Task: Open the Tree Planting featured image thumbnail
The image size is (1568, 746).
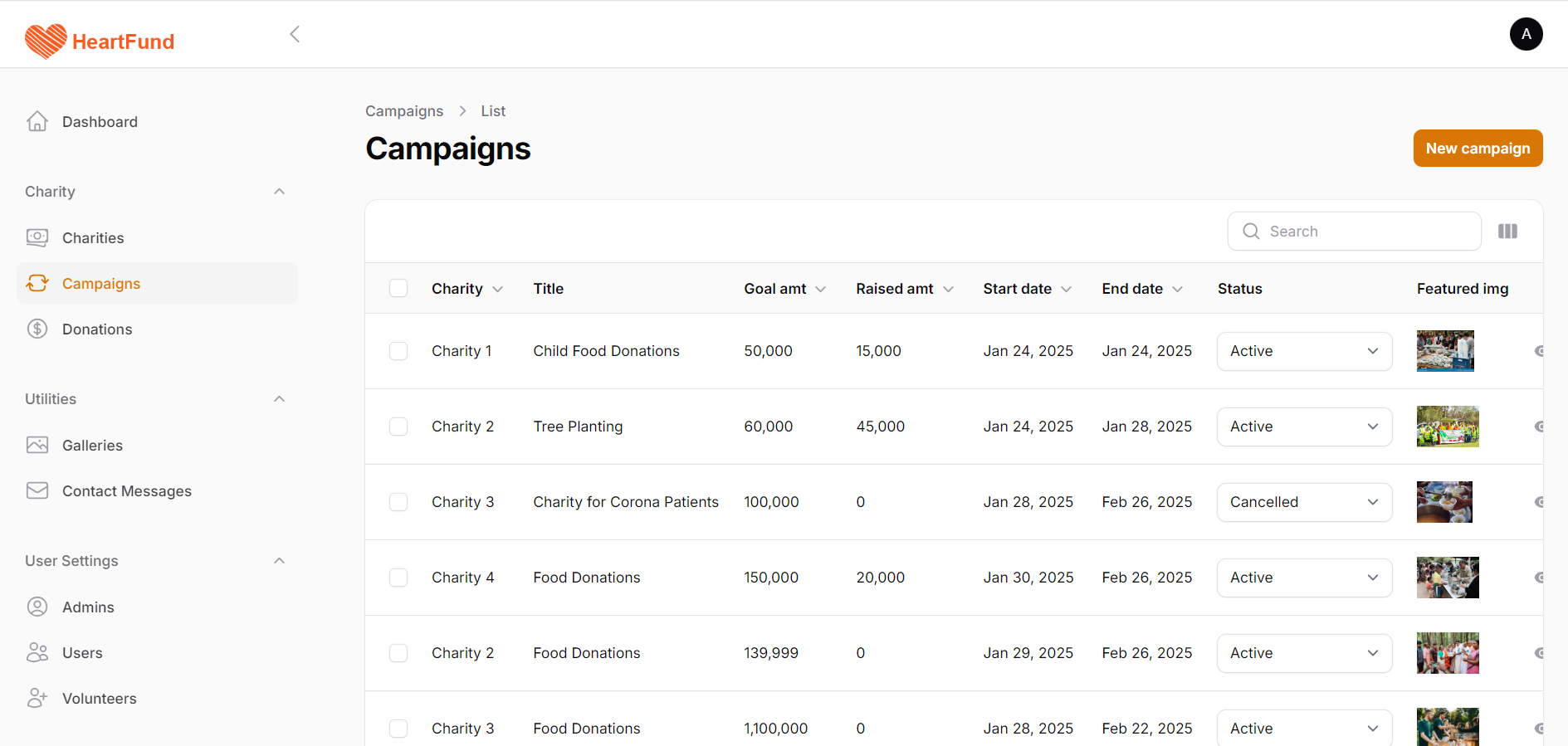Action: point(1447,427)
